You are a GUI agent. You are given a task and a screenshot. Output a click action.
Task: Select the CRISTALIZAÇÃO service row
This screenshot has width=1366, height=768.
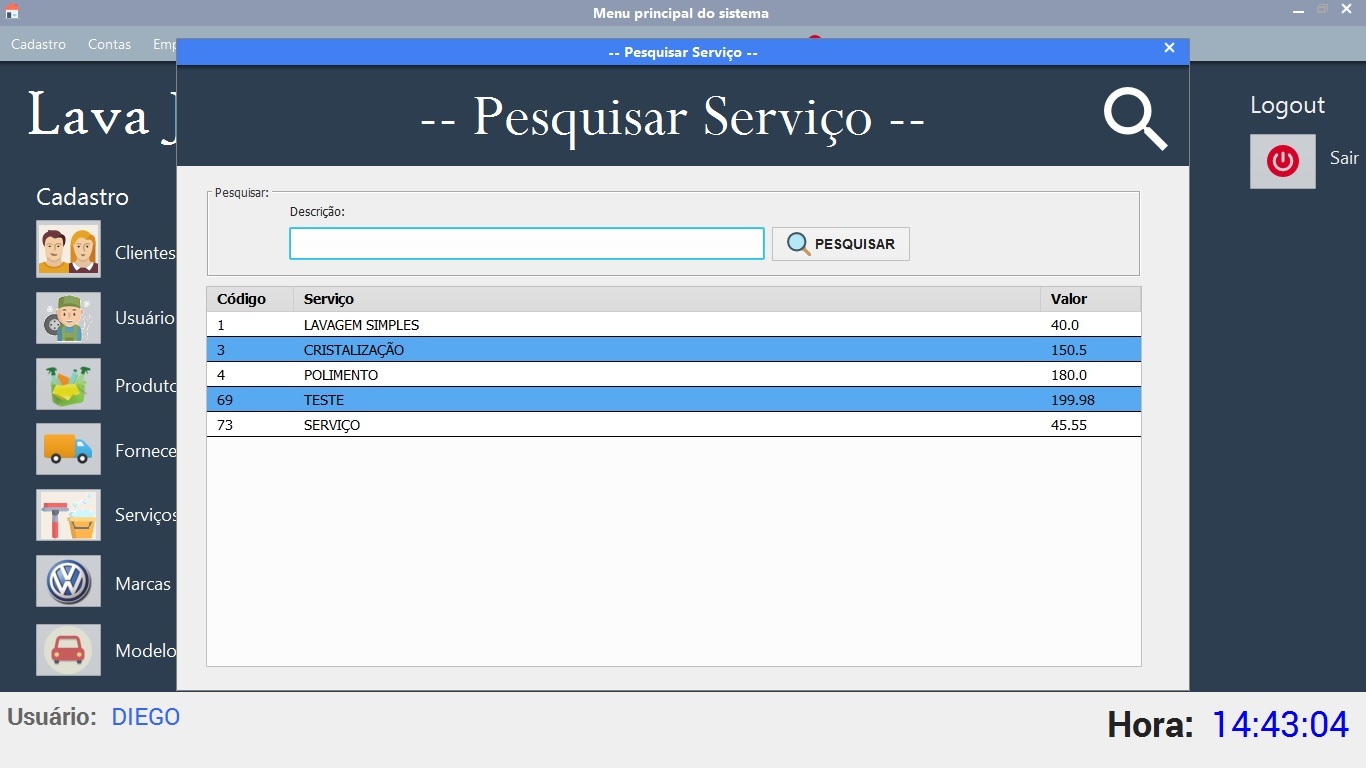(674, 350)
